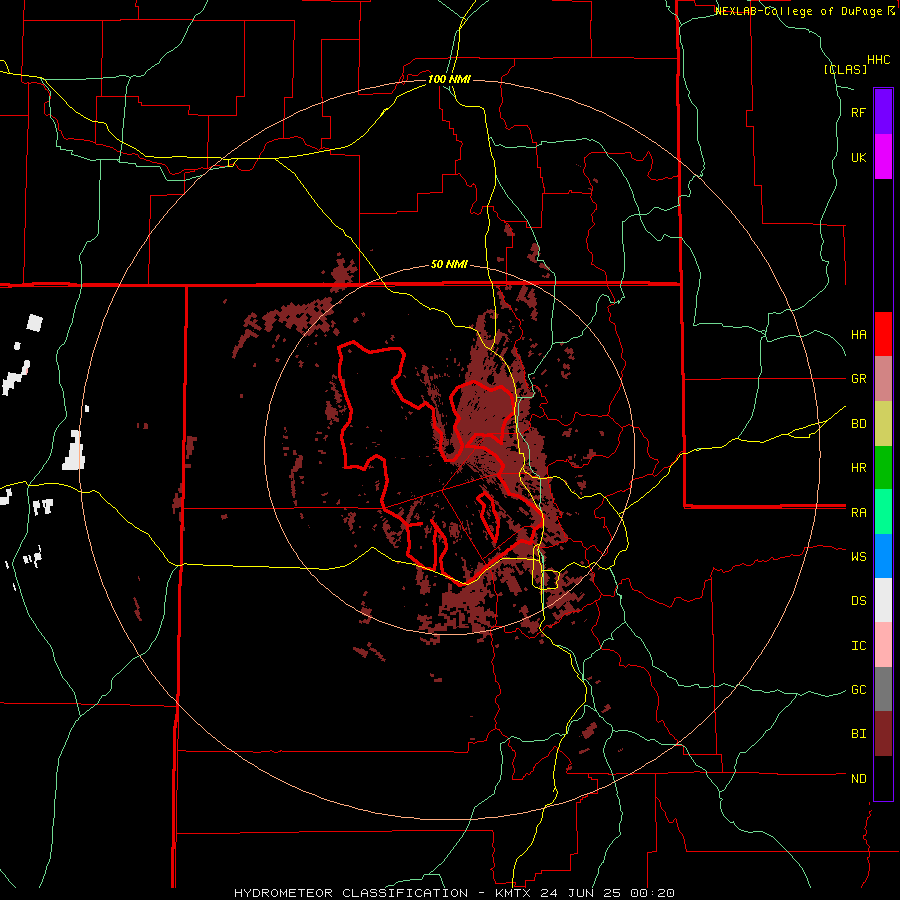Viewport: 900px width, 900px height.
Task: Click the RA legend label
Action: [x=858, y=512]
